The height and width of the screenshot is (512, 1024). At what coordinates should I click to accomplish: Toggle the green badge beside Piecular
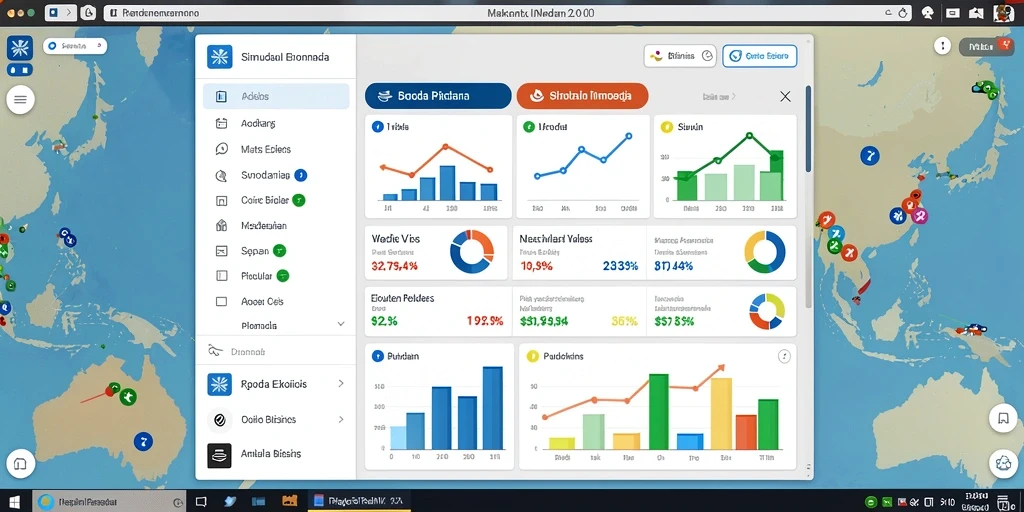pyautogui.click(x=283, y=276)
